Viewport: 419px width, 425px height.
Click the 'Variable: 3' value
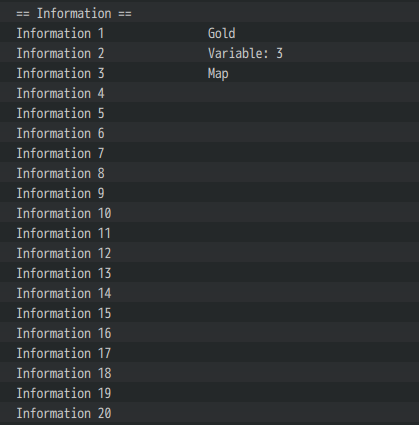pos(245,53)
